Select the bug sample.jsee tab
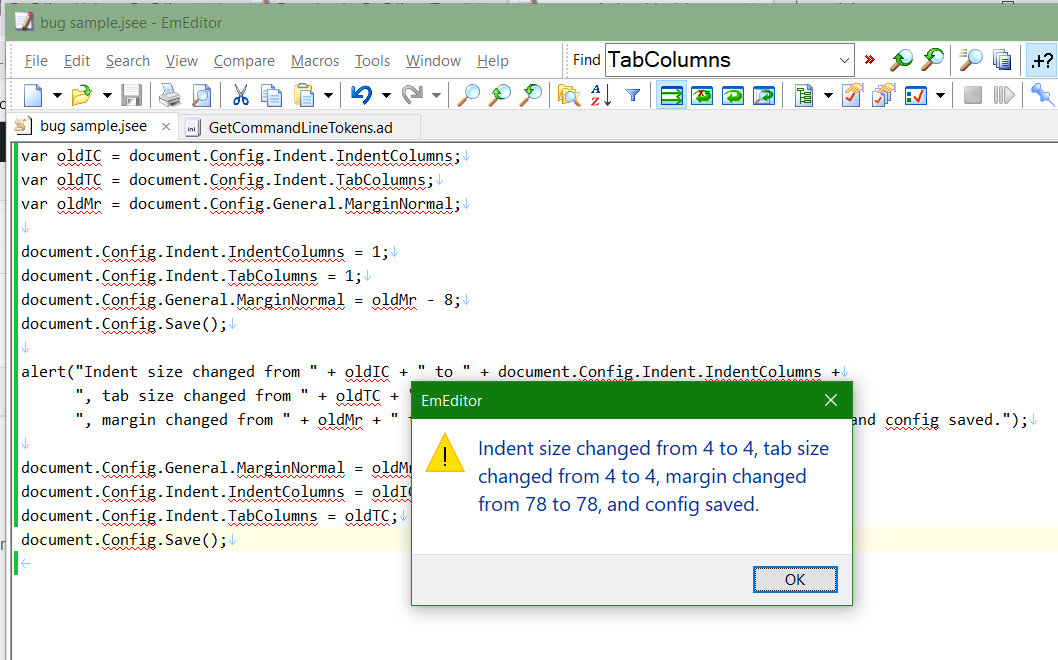 point(93,126)
